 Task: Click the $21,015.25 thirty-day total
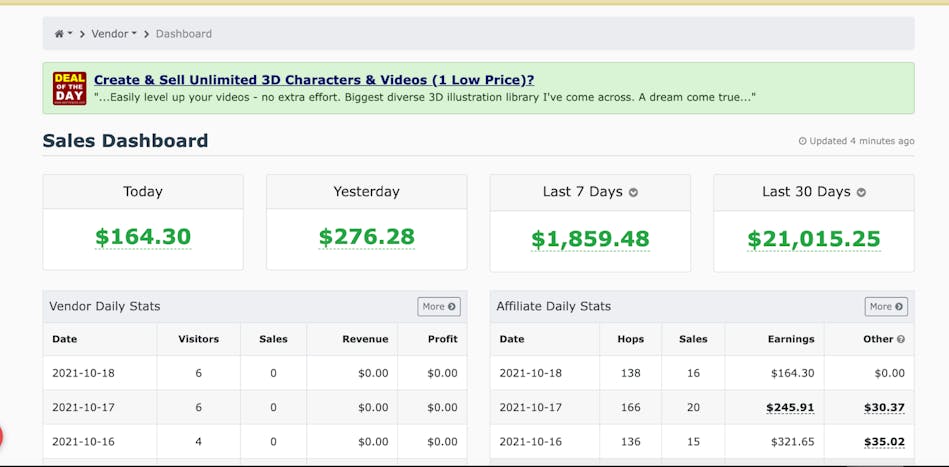[814, 239]
